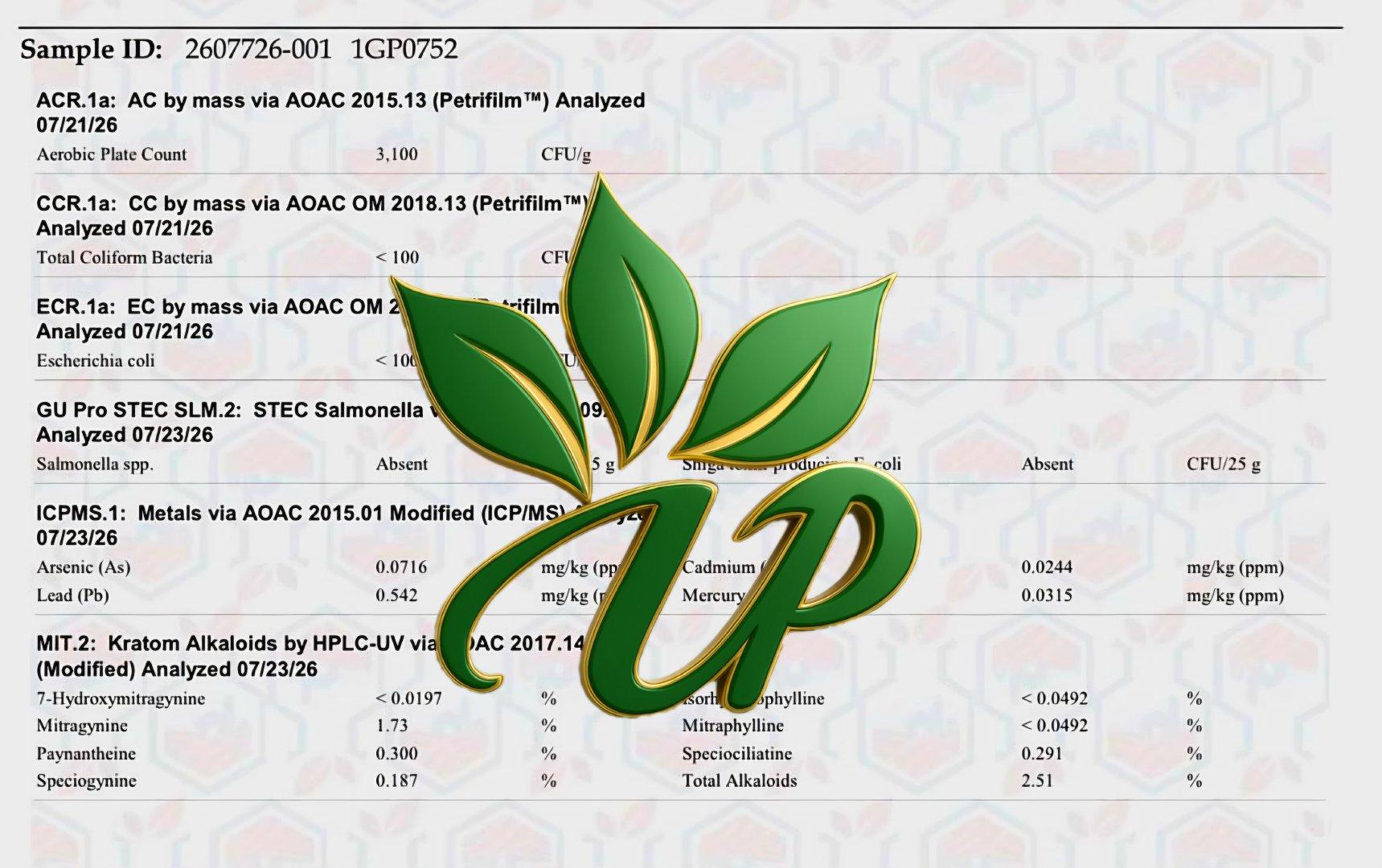Select the "CFU/25 g" unit text
This screenshot has width=1382, height=868.
[1224, 464]
